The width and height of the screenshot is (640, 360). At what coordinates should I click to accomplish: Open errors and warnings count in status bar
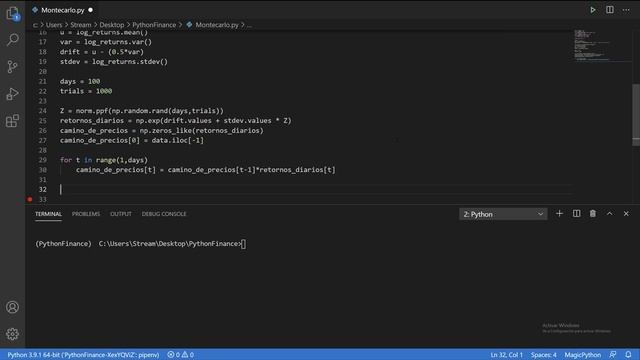click(x=180, y=355)
